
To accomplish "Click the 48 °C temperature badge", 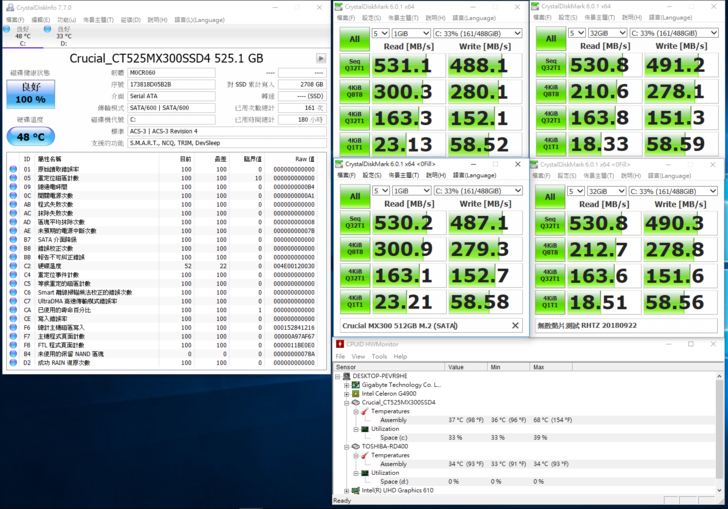I will pyautogui.click(x=31, y=137).
